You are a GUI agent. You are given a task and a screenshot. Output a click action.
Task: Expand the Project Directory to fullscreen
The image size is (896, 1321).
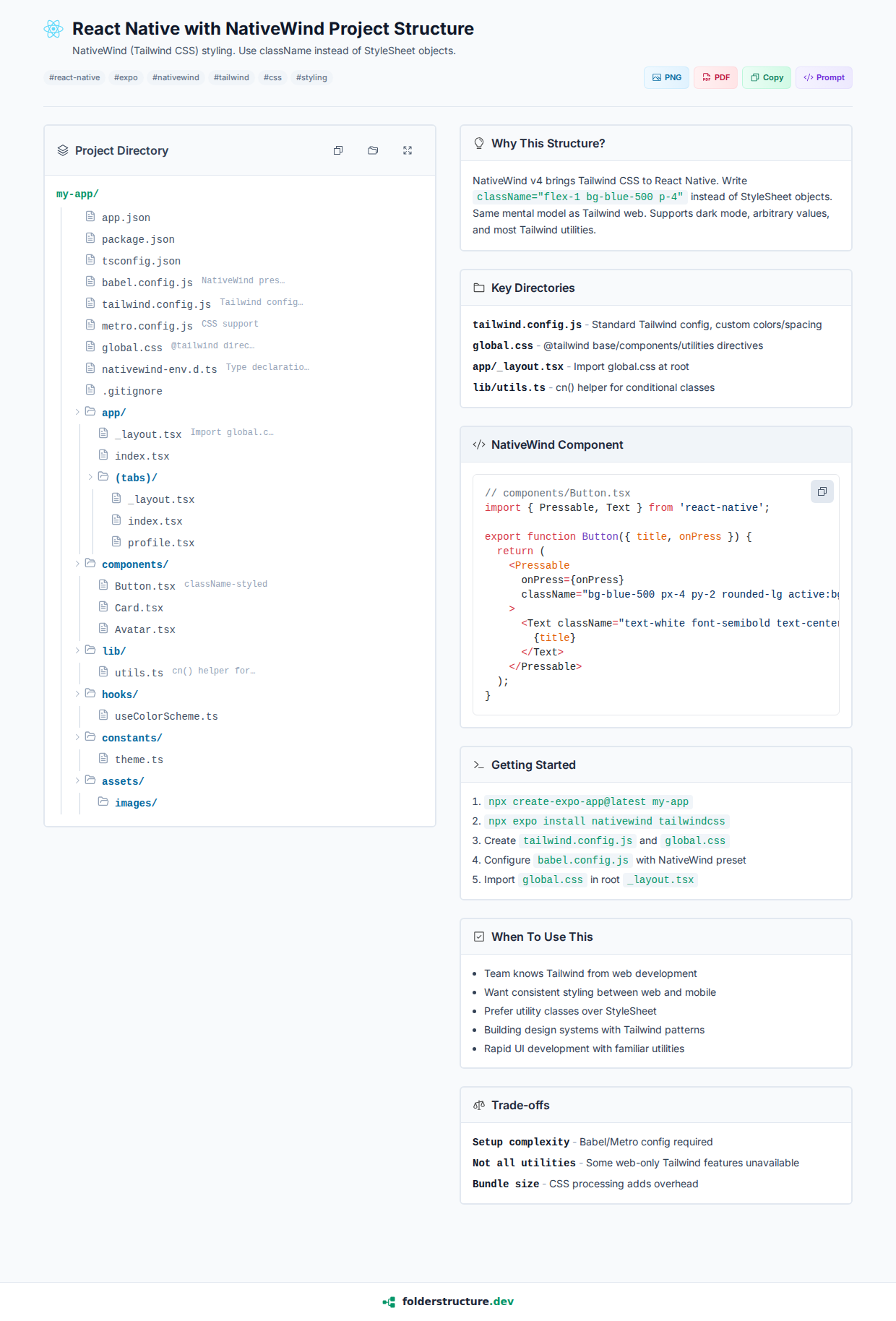(x=408, y=150)
